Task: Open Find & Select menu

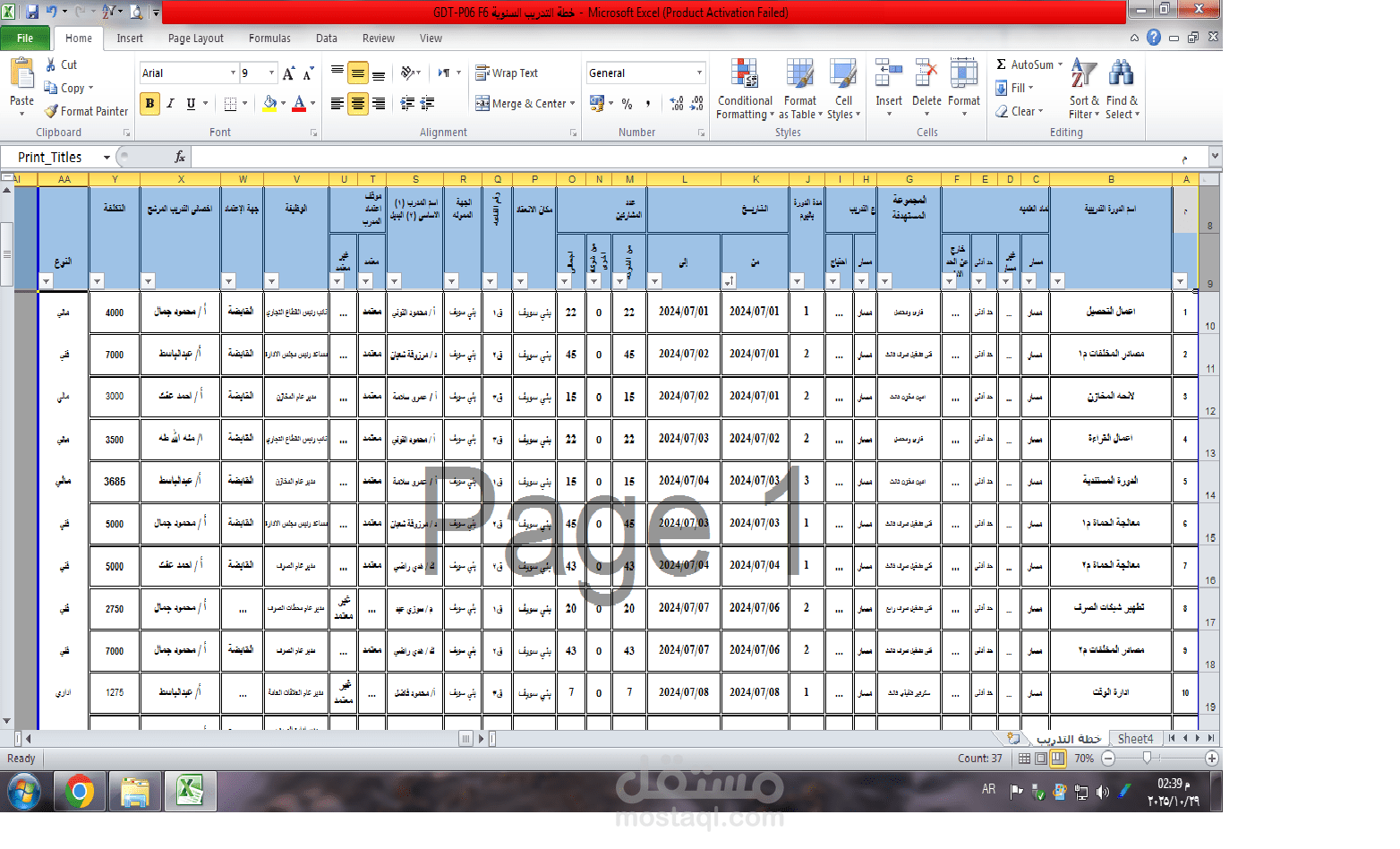Action: tap(1122, 89)
